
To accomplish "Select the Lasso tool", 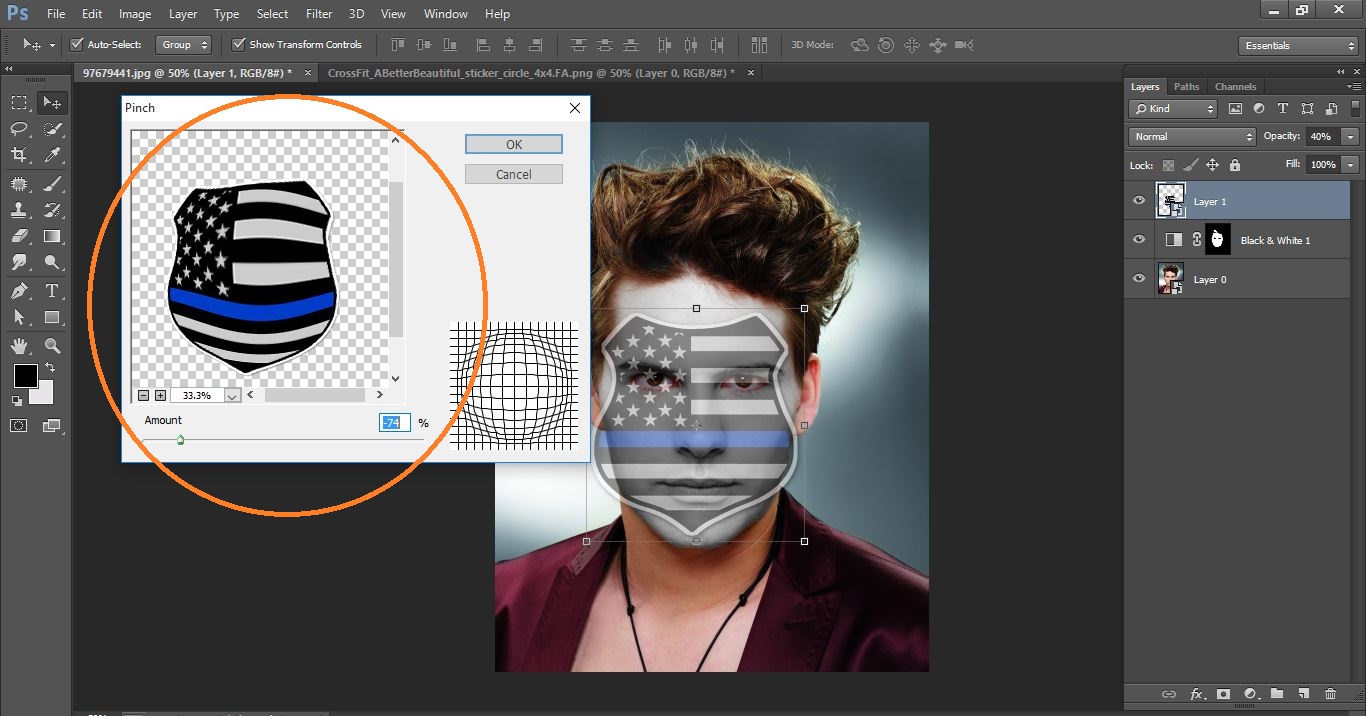I will pyautogui.click(x=18, y=128).
